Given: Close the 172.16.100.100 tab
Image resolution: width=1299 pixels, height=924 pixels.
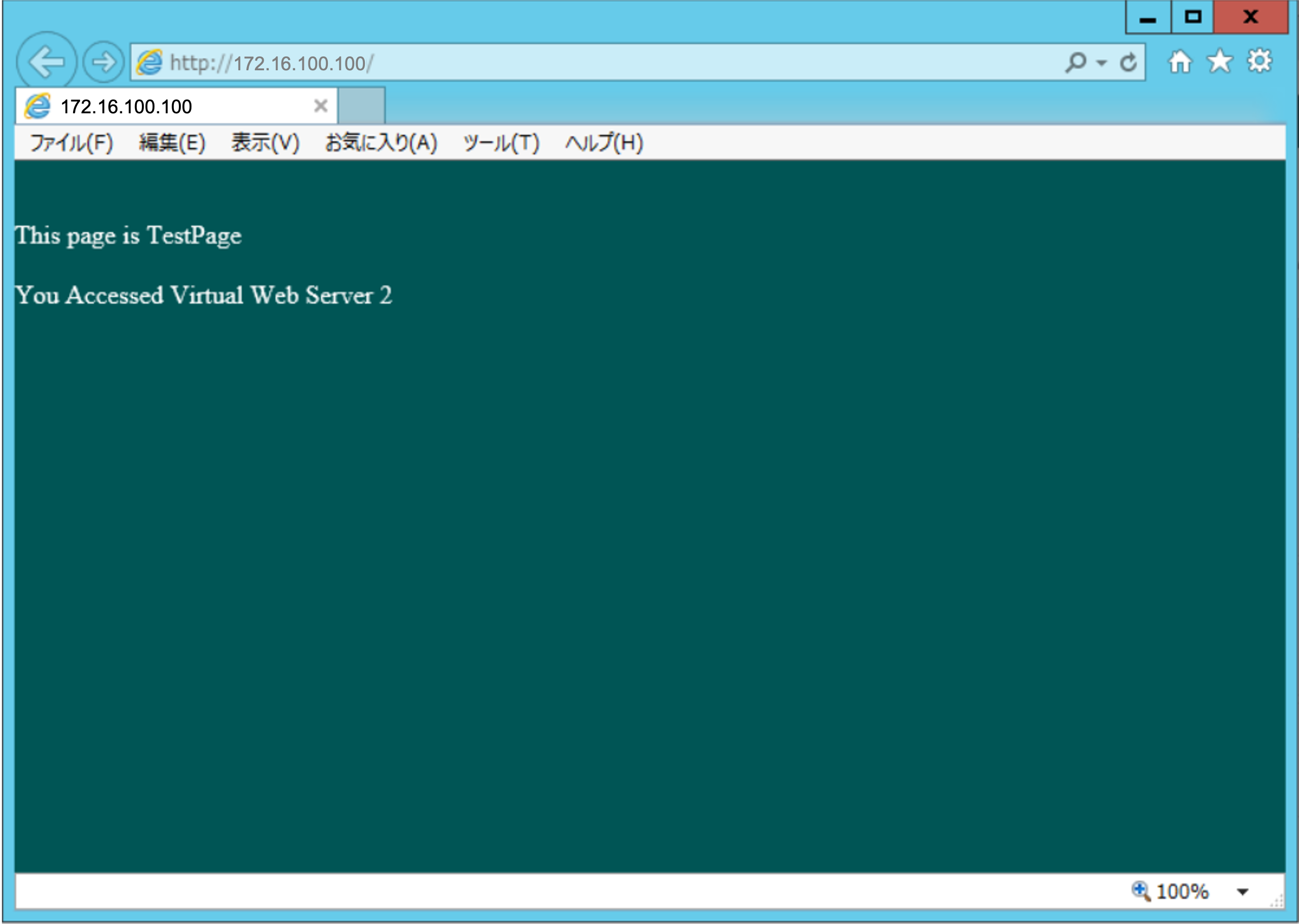Looking at the screenshot, I should point(320,106).
